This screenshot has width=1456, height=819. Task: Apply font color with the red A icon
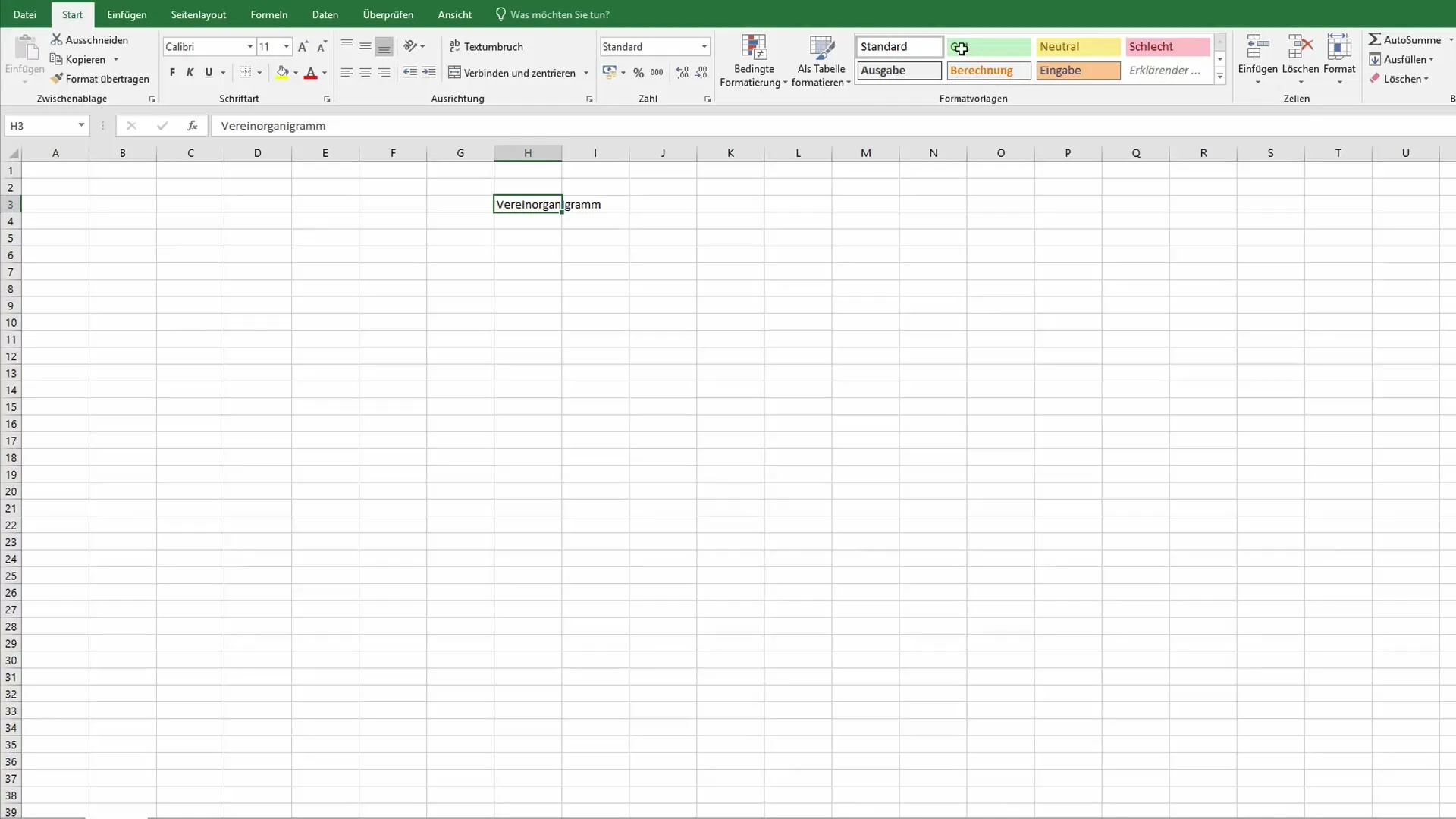(x=310, y=73)
